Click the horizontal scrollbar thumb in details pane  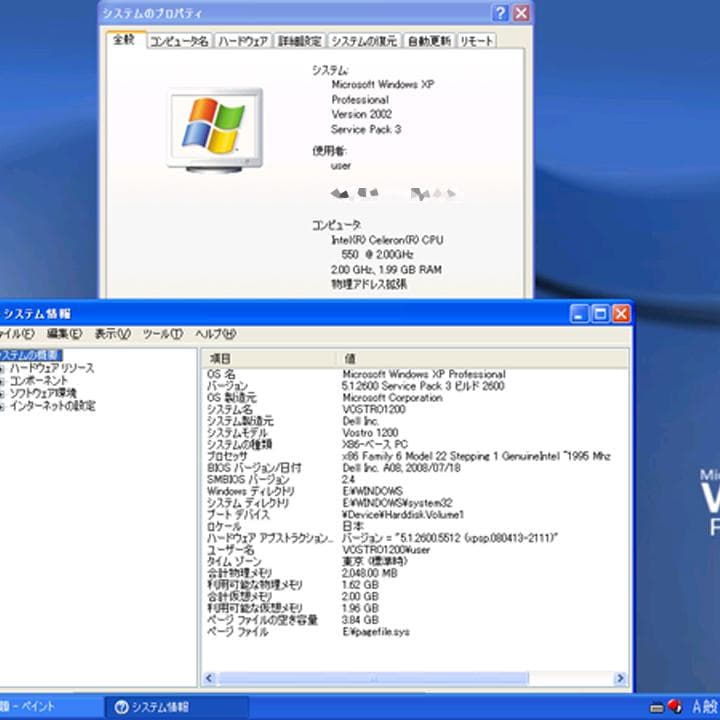pyautogui.click(x=373, y=678)
